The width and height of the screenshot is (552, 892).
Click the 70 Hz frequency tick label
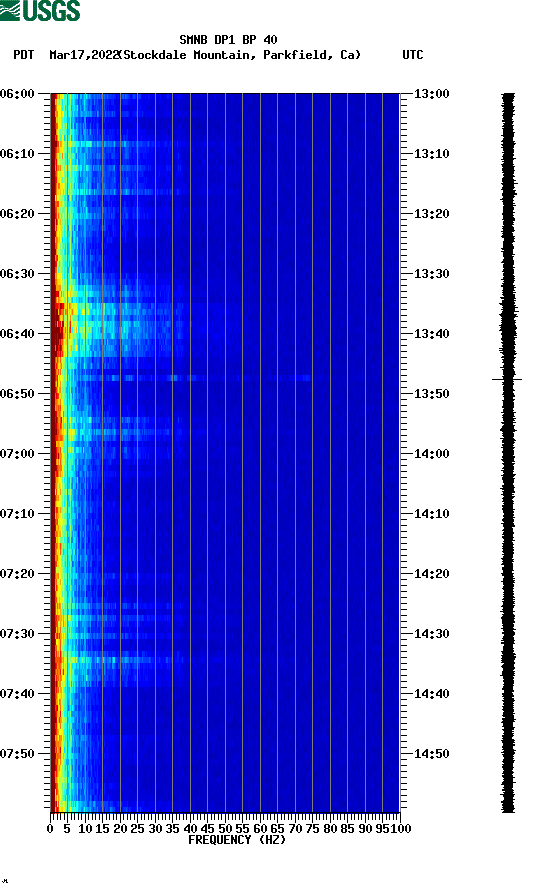click(x=295, y=829)
